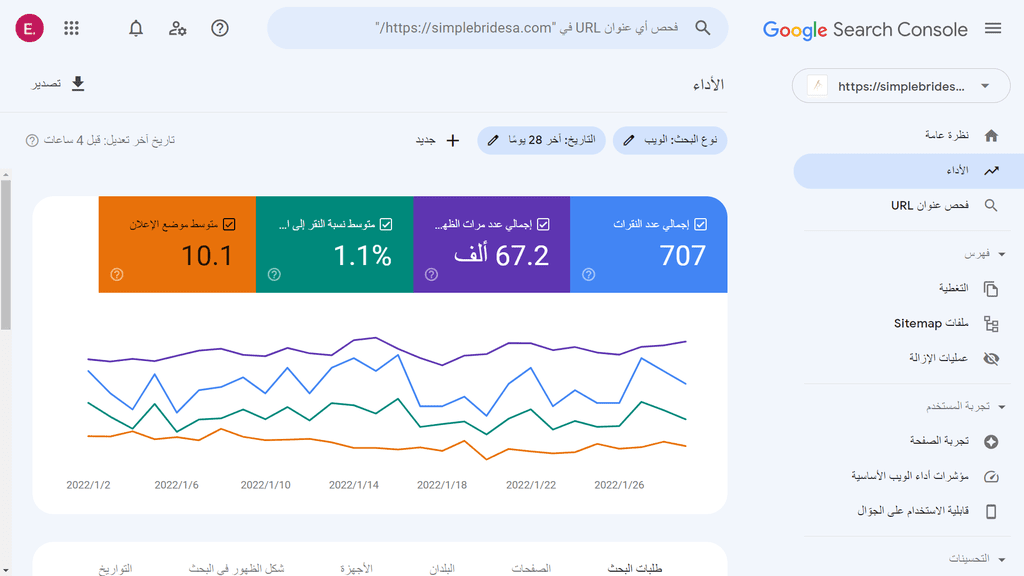Click the 2022/1/14 chart date label
Image resolution: width=1024 pixels, height=576 pixels.
[x=353, y=485]
